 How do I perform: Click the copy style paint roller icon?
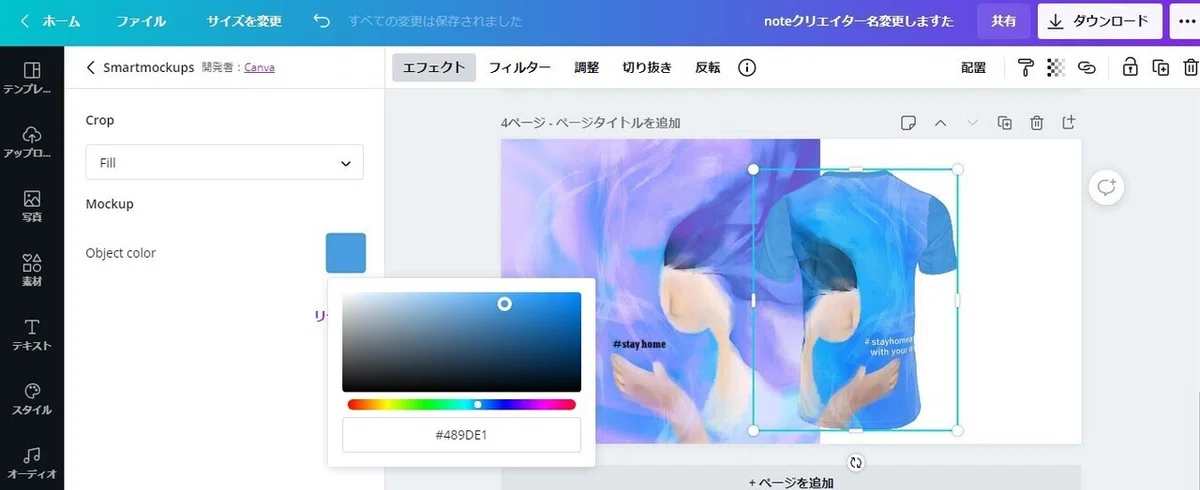coord(1026,68)
